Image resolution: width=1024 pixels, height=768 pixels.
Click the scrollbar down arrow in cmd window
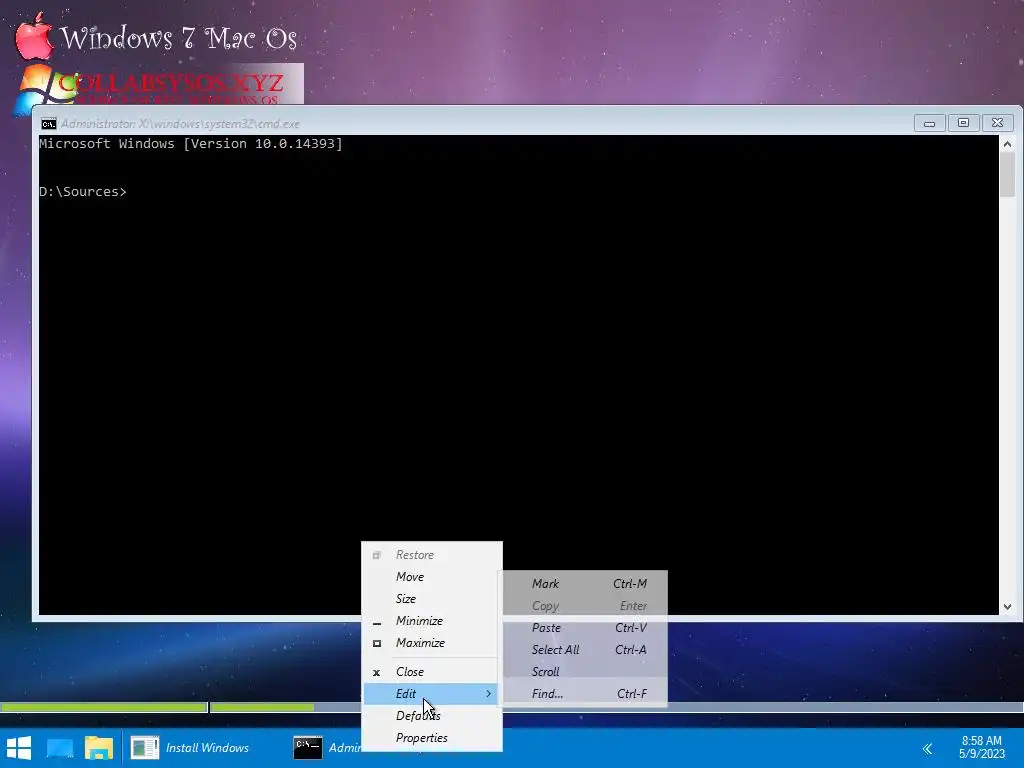click(x=1008, y=607)
